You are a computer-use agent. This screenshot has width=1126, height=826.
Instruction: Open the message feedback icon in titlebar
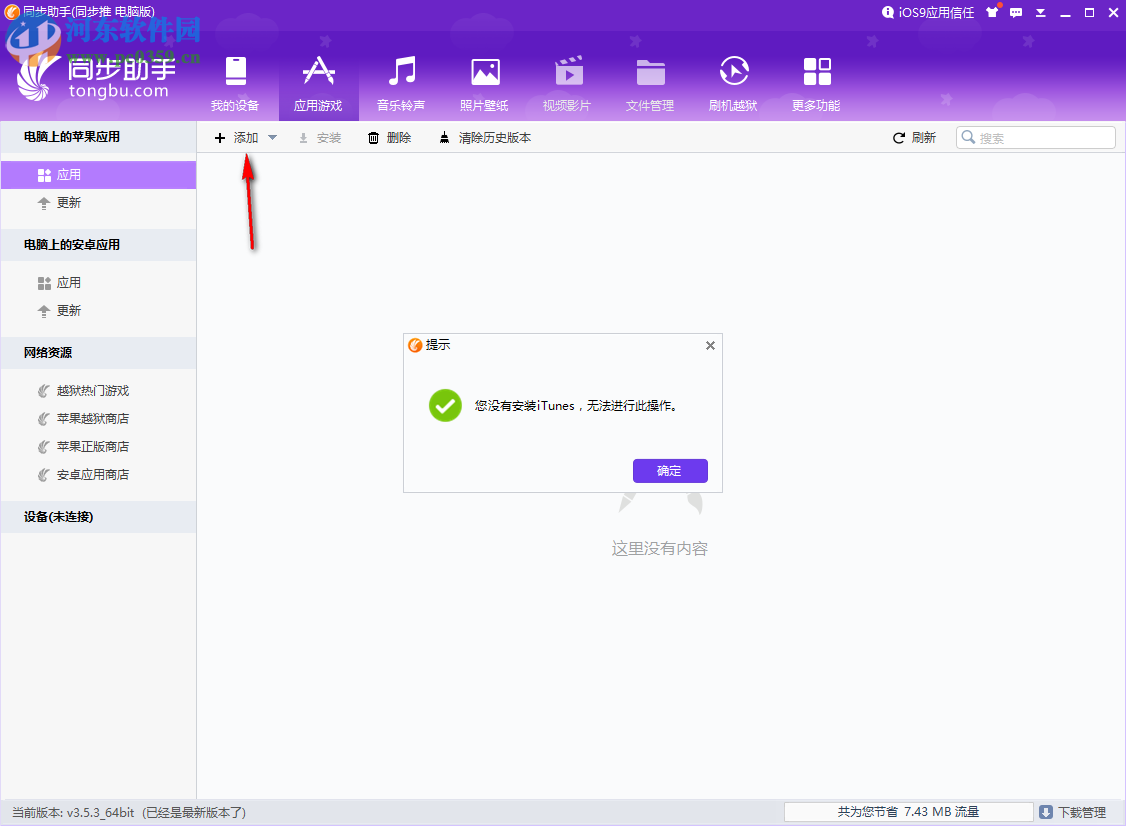pyautogui.click(x=1015, y=12)
